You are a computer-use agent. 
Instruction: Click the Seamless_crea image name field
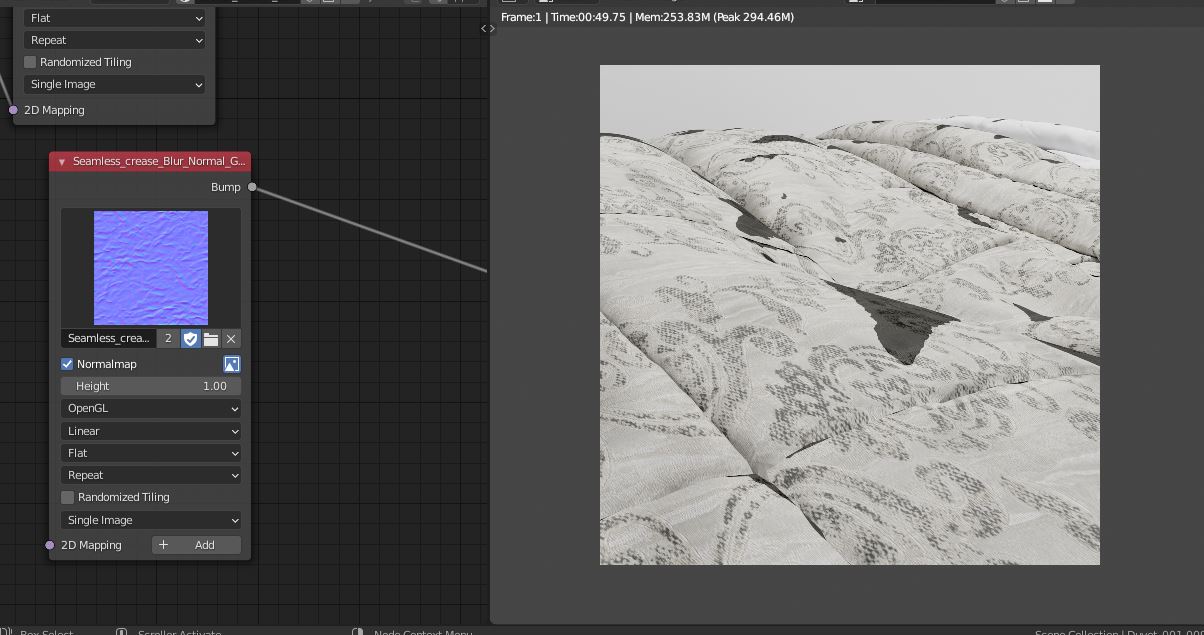tap(109, 339)
